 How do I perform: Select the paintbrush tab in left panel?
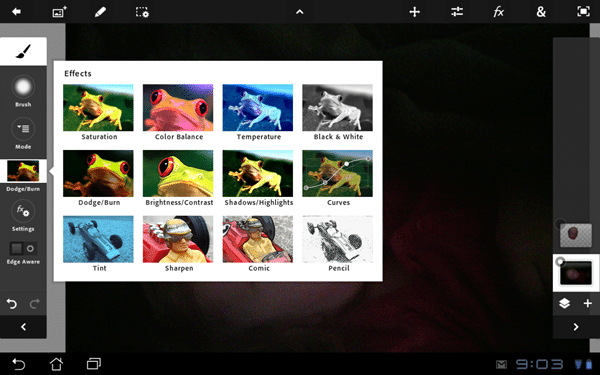click(23, 51)
